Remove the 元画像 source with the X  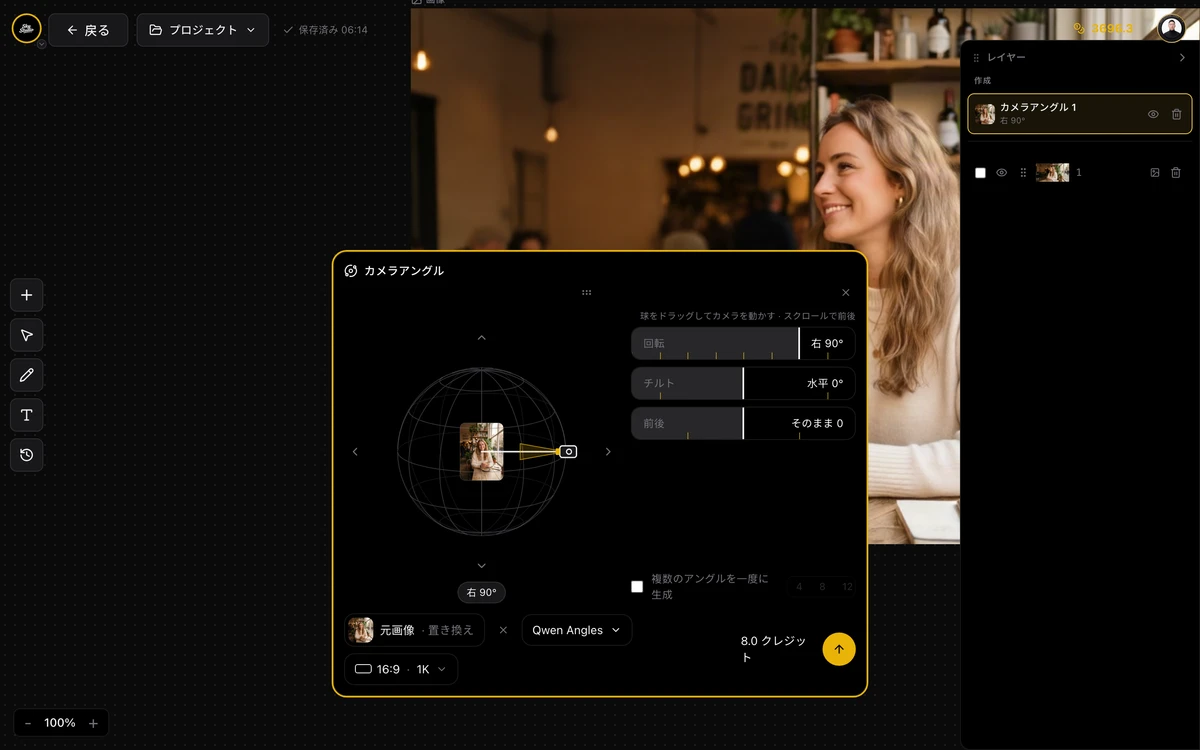[x=503, y=630]
